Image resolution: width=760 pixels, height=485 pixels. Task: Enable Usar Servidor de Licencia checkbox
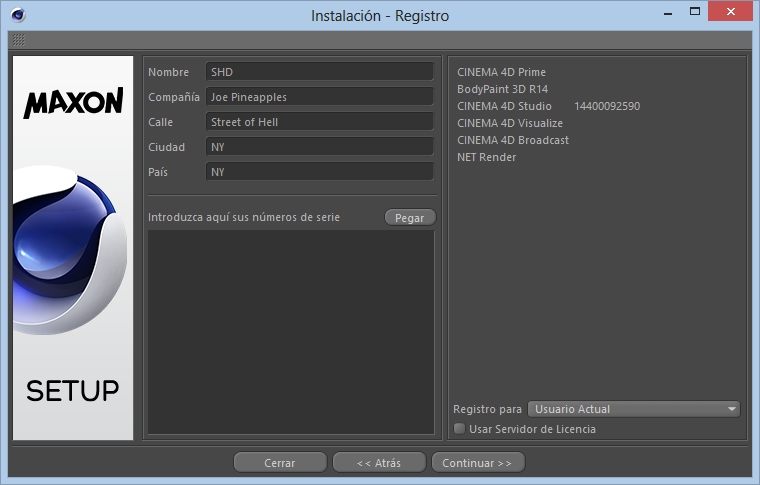pos(459,428)
